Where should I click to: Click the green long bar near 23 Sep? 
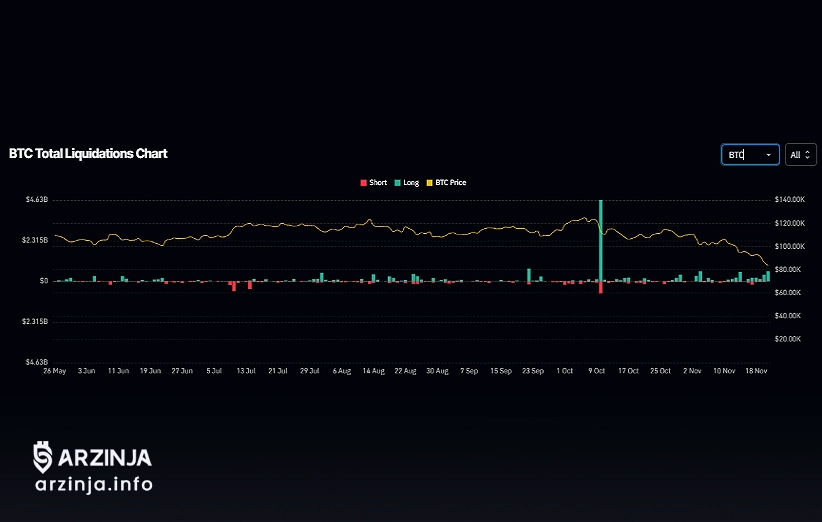click(x=528, y=275)
